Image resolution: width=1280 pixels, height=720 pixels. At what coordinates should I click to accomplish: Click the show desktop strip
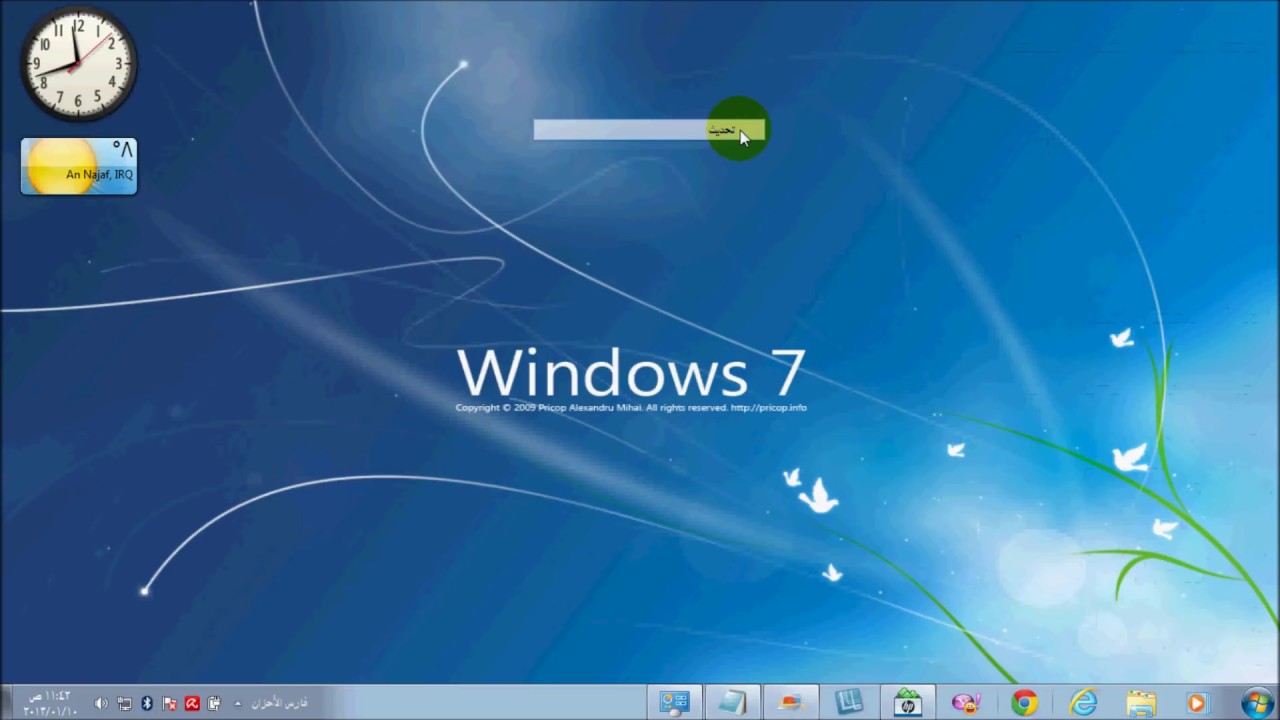point(5,703)
